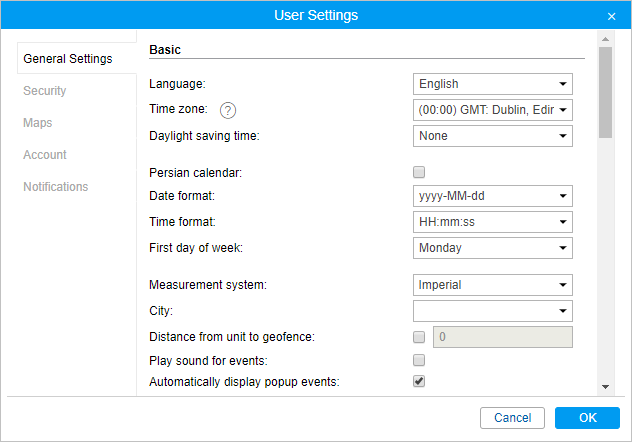Click the geofence distance input field
Viewport: 632px width, 442px height.
pyautogui.click(x=503, y=337)
